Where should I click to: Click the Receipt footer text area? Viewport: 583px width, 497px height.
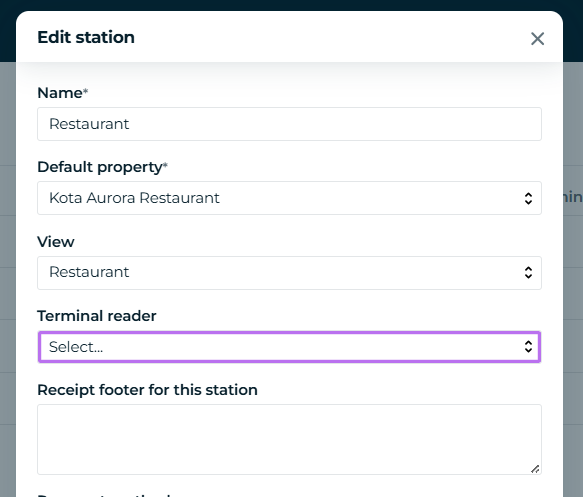coord(289,439)
